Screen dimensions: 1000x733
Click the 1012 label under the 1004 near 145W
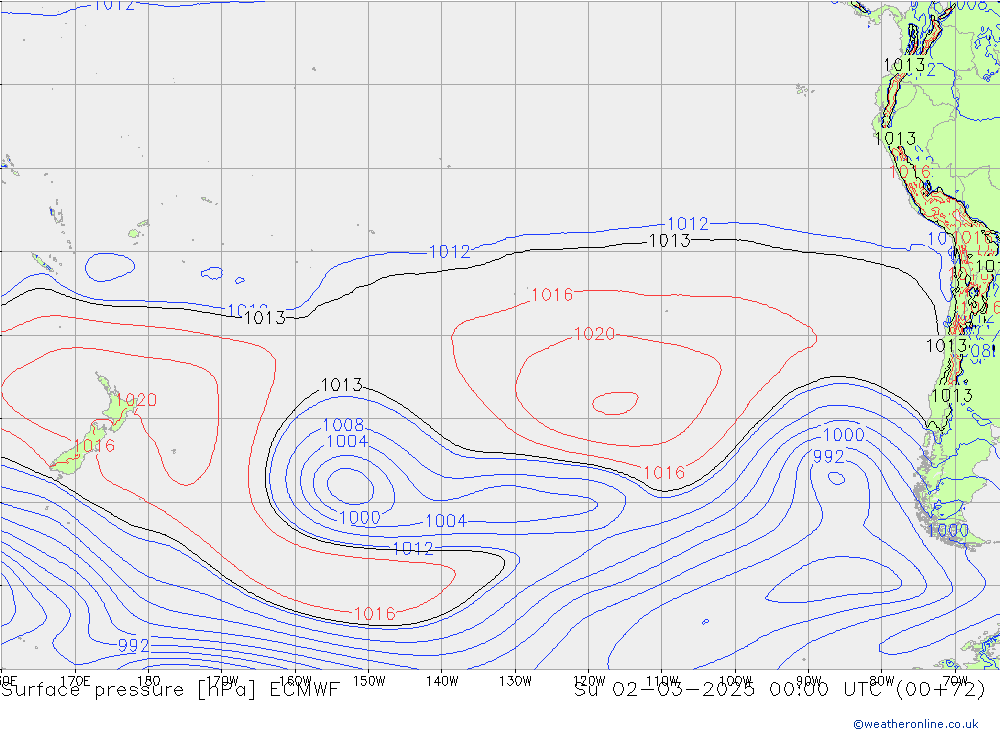[x=413, y=549]
